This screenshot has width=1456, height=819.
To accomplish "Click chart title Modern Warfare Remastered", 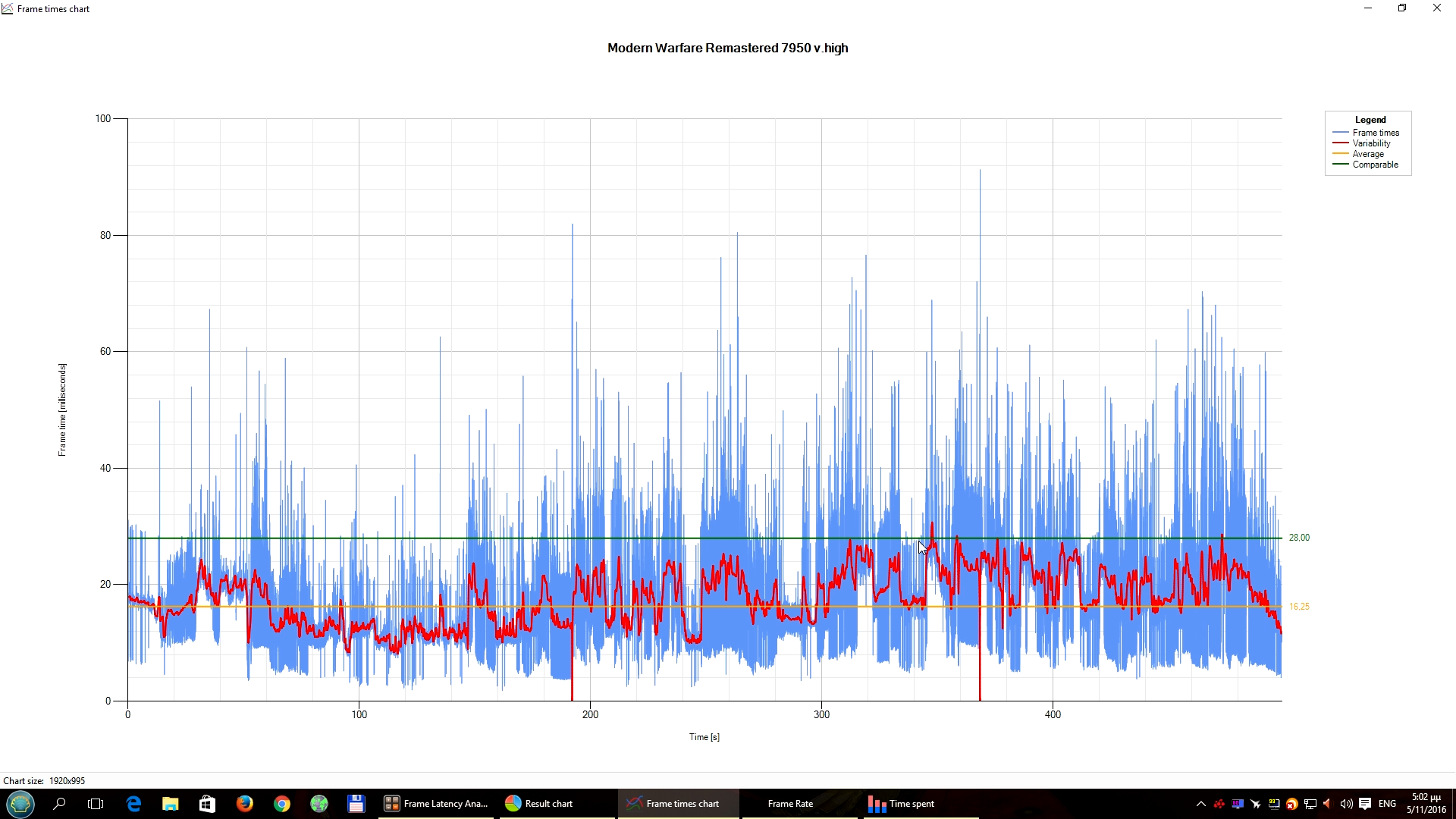I will 727,48.
